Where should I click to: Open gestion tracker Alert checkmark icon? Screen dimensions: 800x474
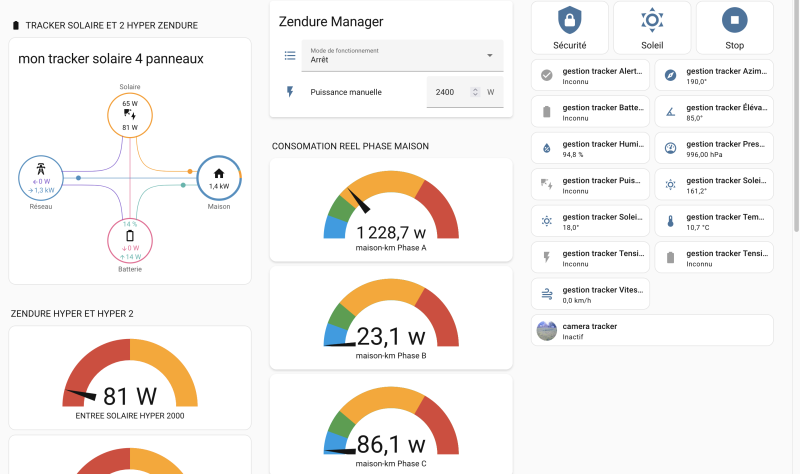tap(546, 76)
